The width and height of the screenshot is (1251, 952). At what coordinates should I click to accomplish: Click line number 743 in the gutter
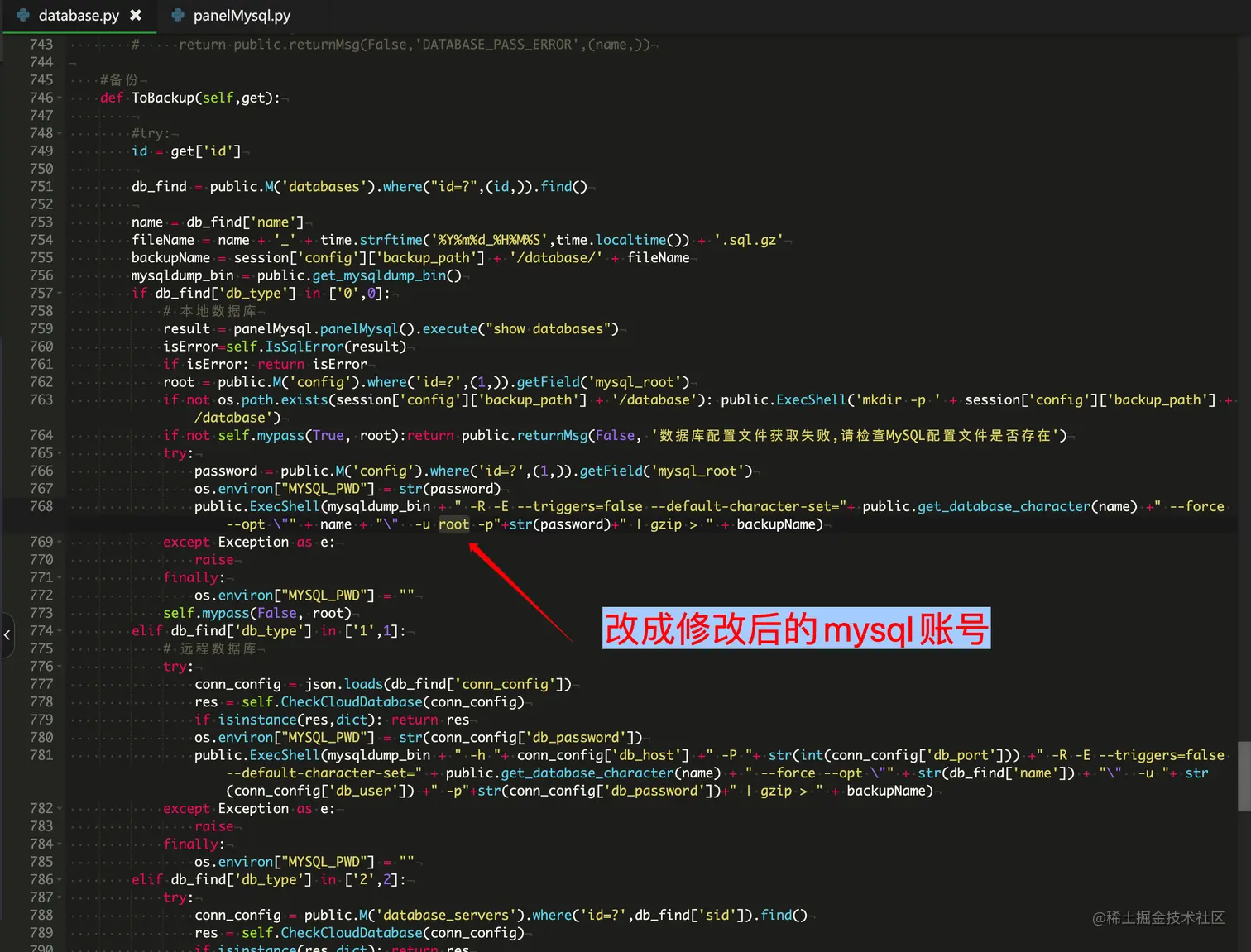click(41, 44)
